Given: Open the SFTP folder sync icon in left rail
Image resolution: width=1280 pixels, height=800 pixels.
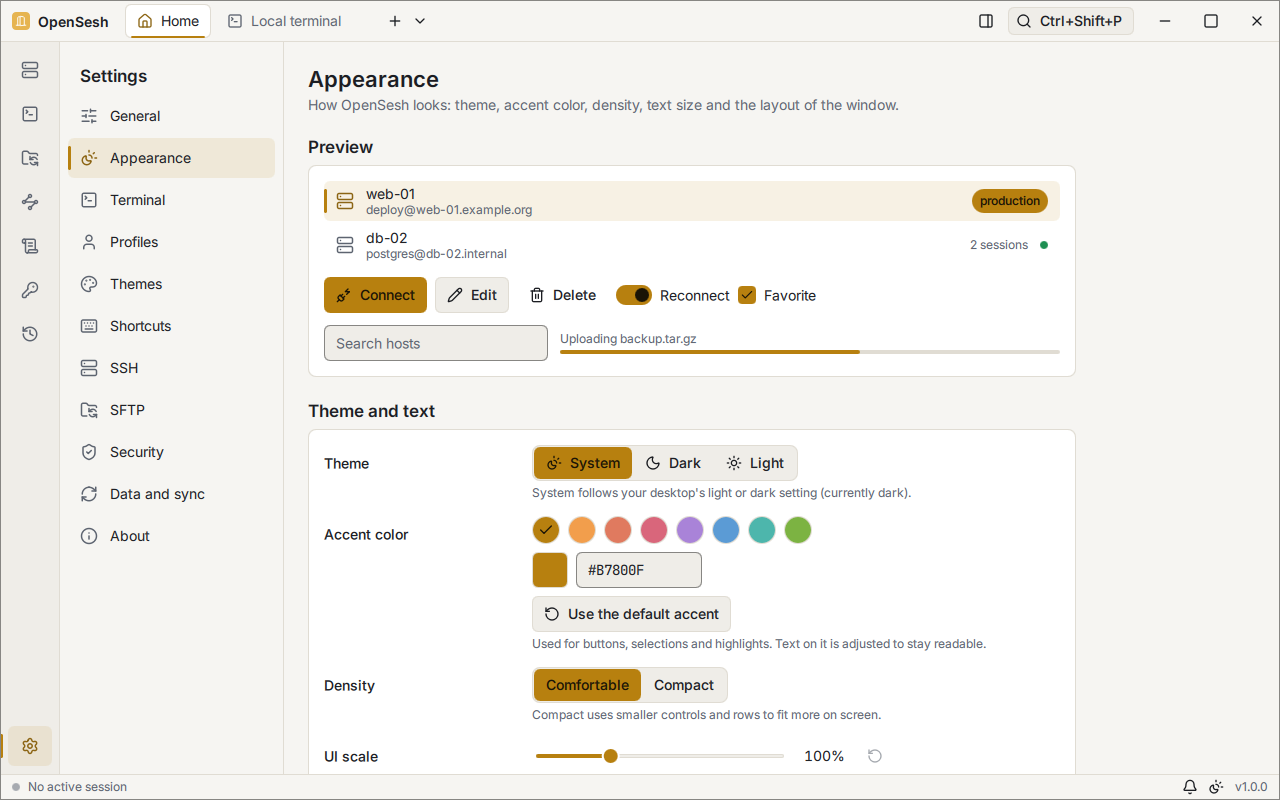Looking at the screenshot, I should 30,158.
